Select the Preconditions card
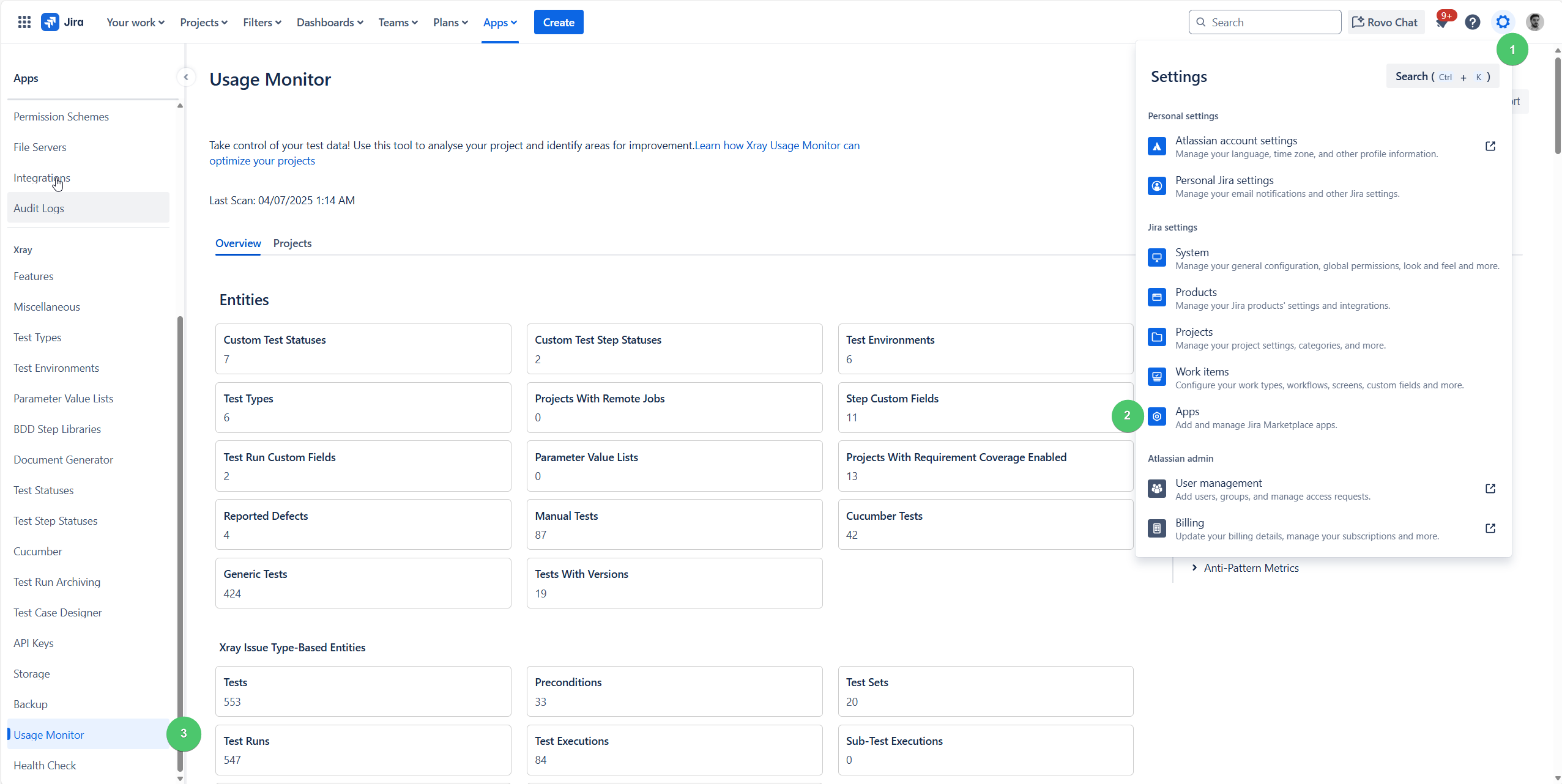Viewport: 1562px width, 784px height. click(674, 691)
